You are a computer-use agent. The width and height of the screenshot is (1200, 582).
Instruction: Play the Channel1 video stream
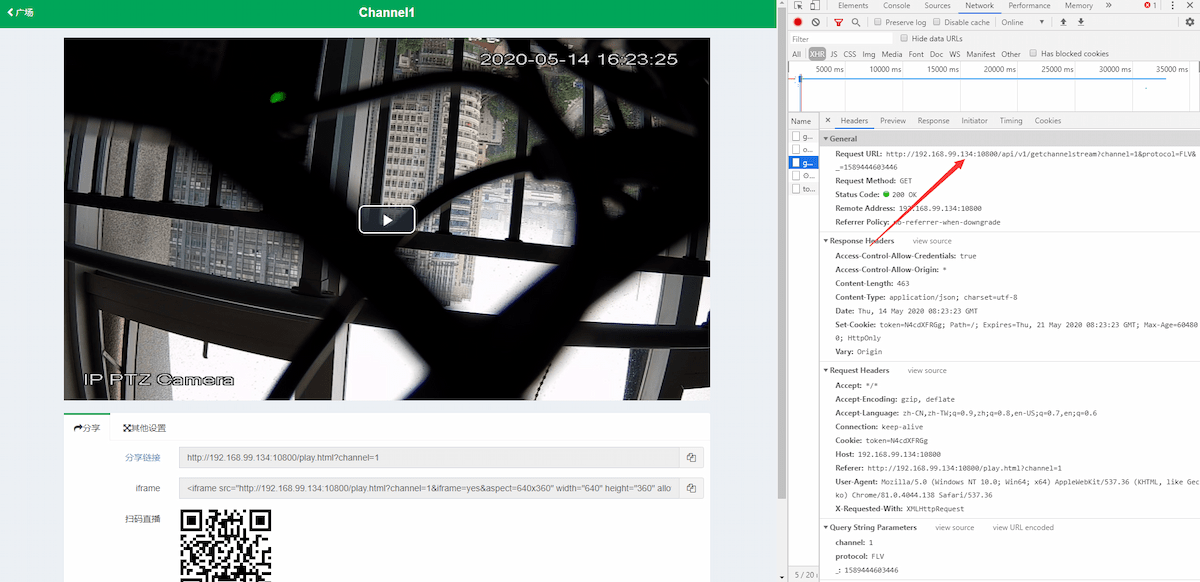point(387,219)
